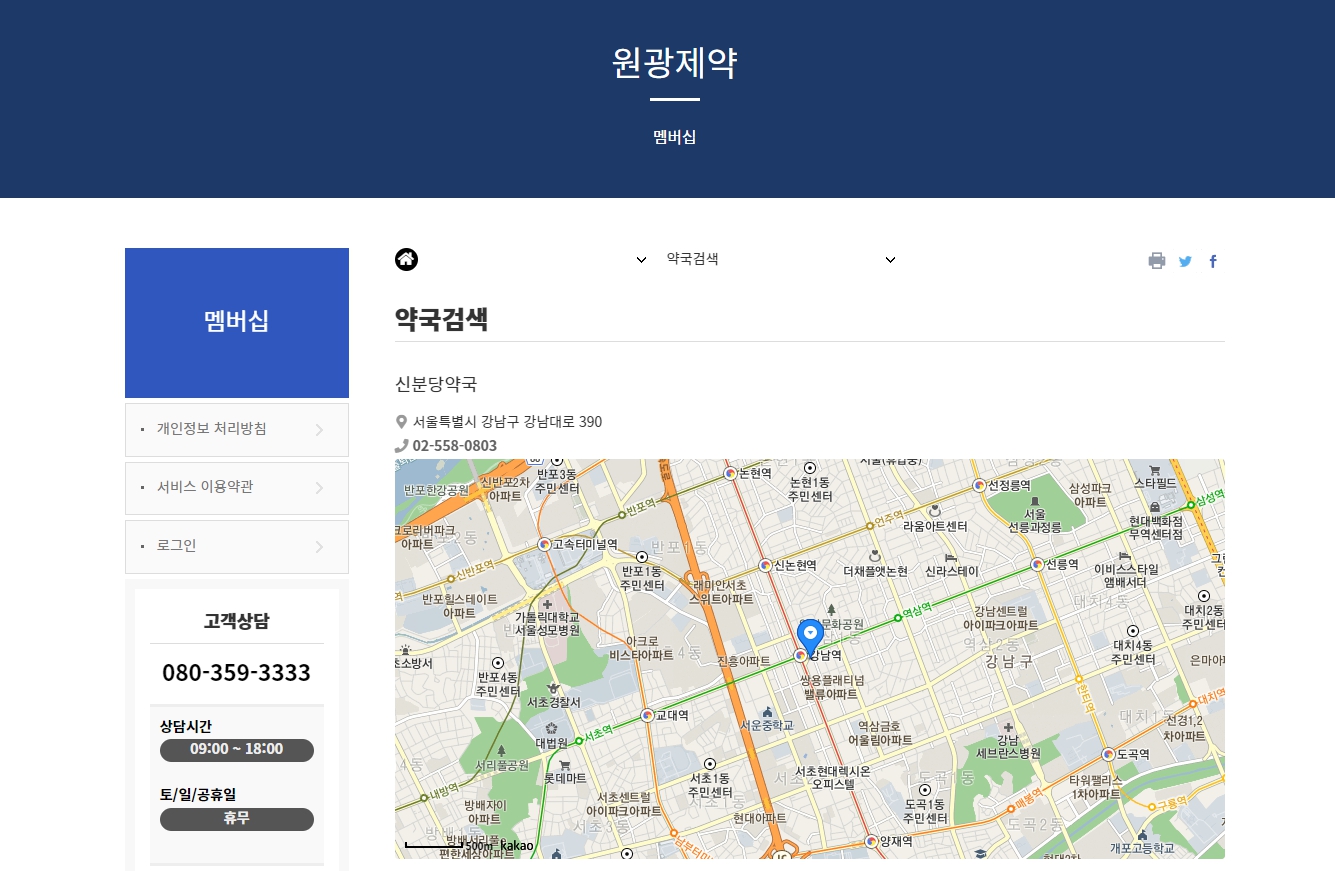Click 쌍용플래티넘 밸류아파트 label on map
The image size is (1335, 871).
(x=831, y=687)
